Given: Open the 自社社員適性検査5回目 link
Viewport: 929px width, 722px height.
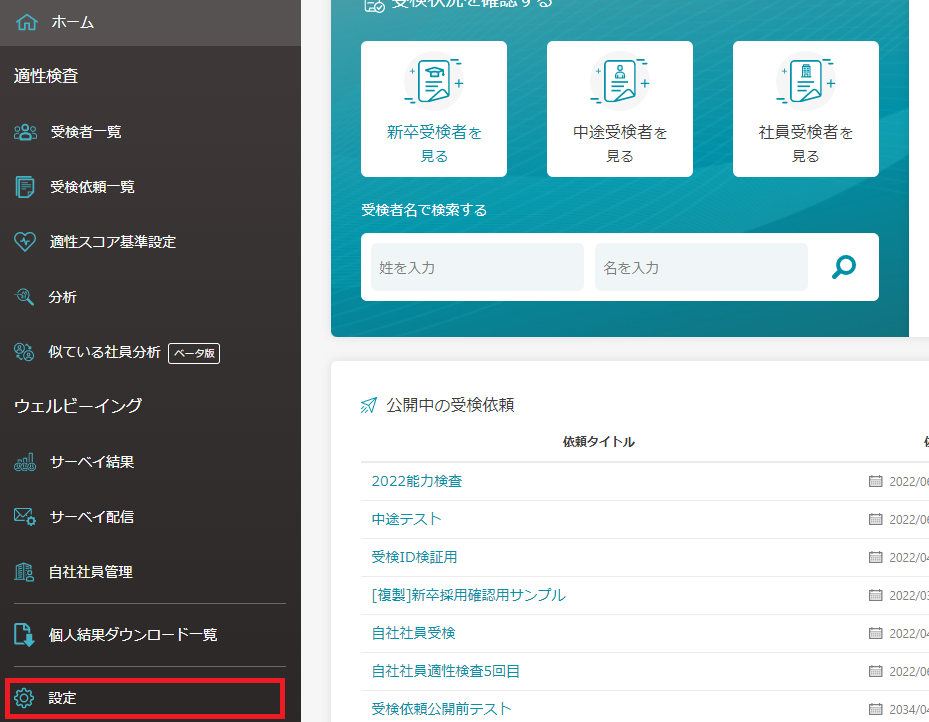Looking at the screenshot, I should 445,671.
